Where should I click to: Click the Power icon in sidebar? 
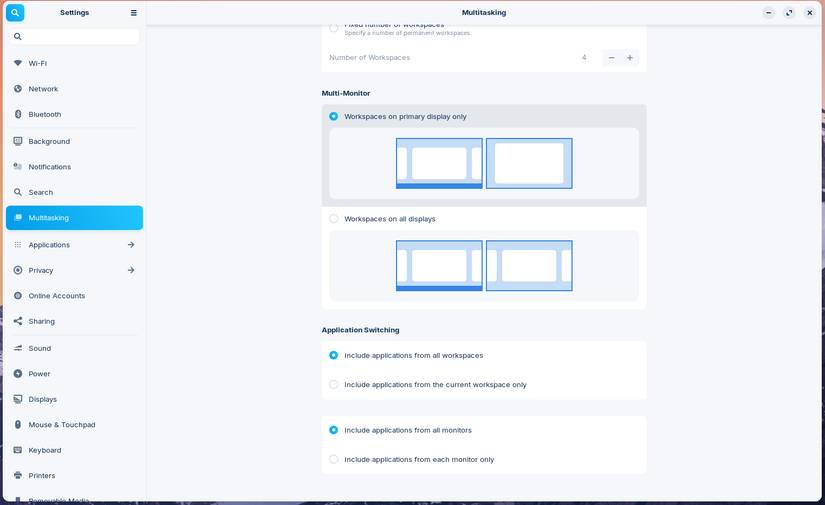click(18, 373)
